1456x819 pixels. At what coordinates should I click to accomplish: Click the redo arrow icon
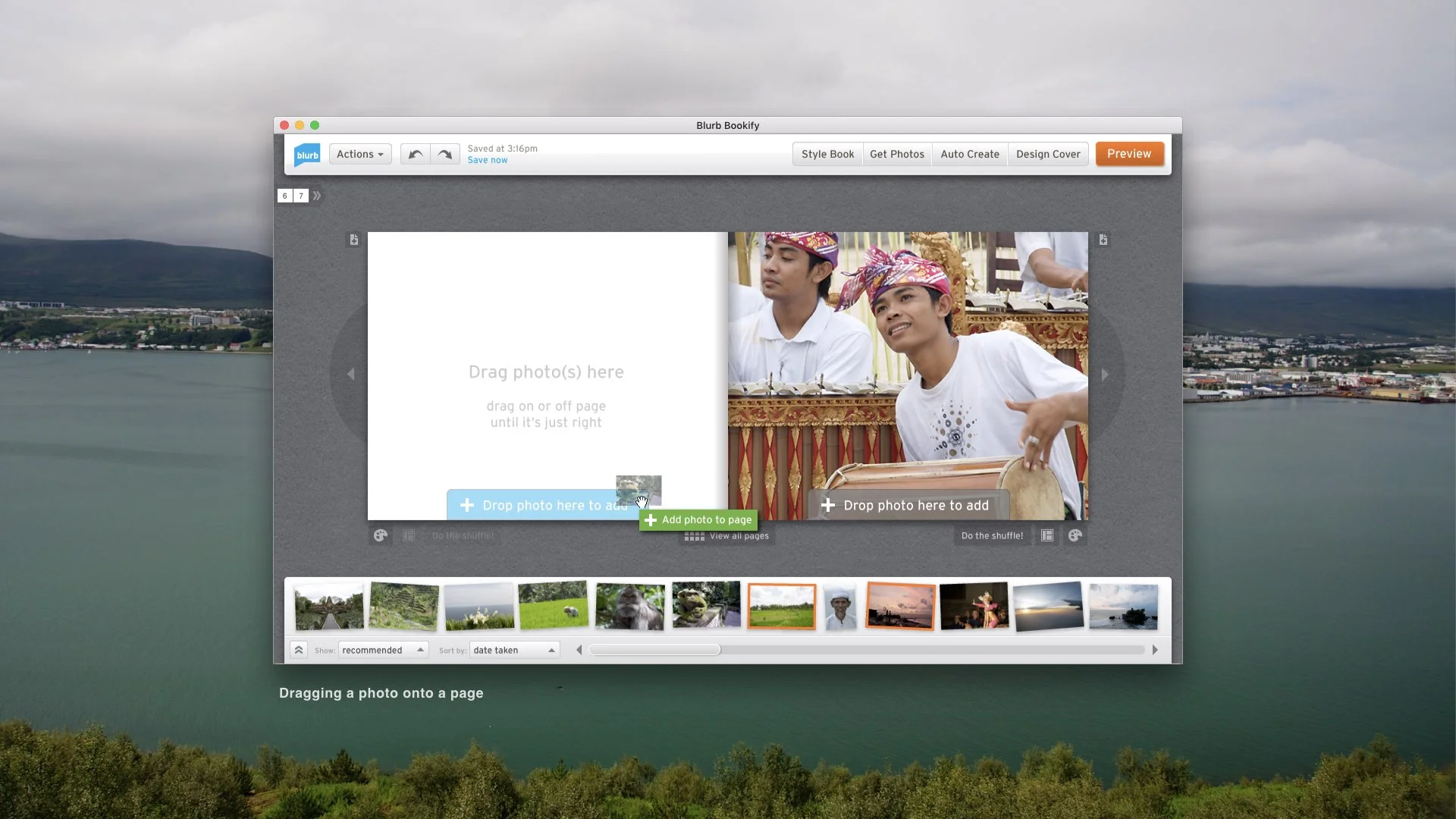(x=445, y=154)
